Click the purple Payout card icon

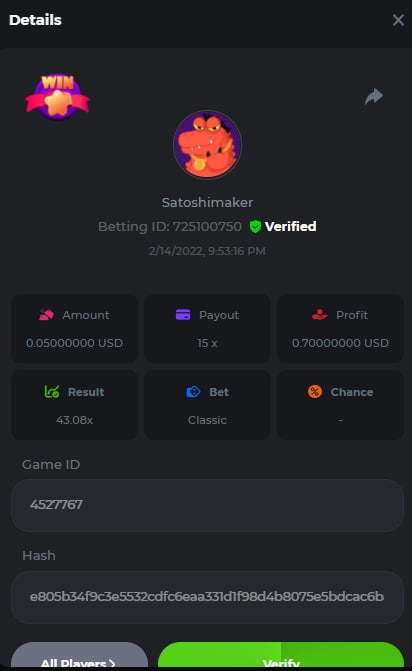(x=183, y=315)
